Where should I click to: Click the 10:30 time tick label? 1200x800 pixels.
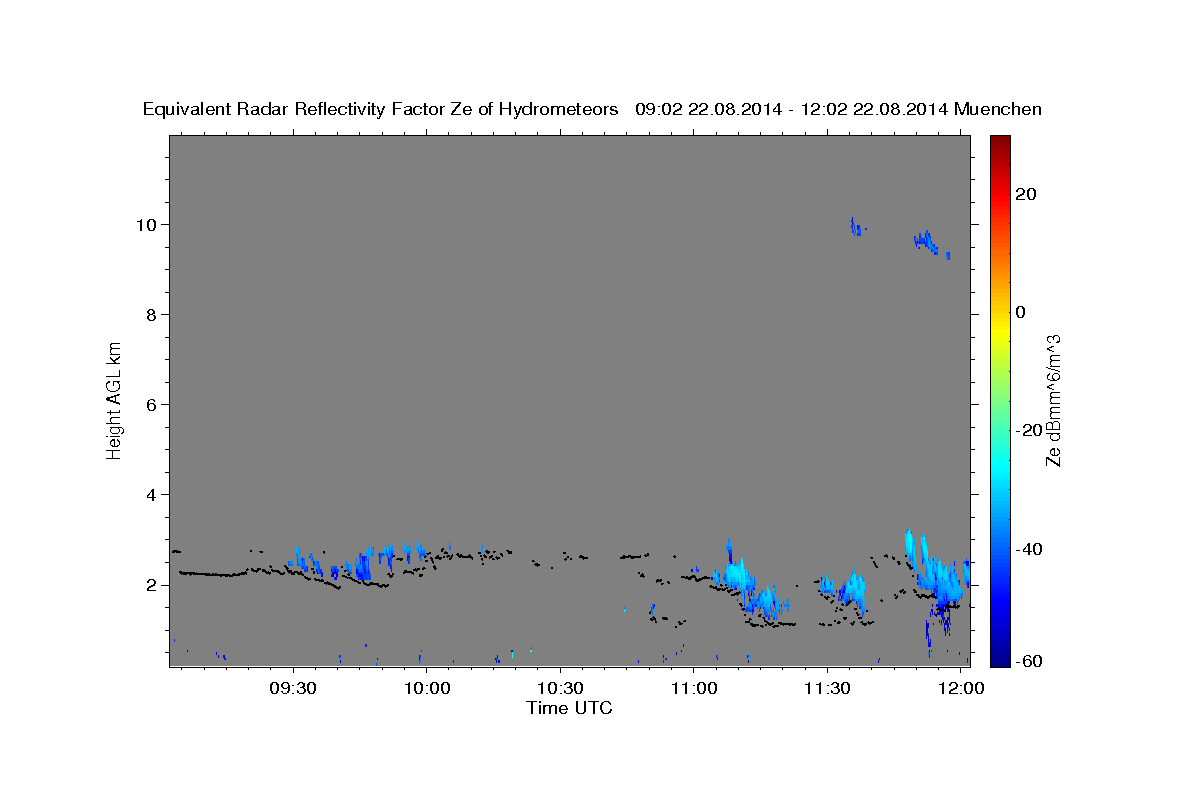coord(560,689)
